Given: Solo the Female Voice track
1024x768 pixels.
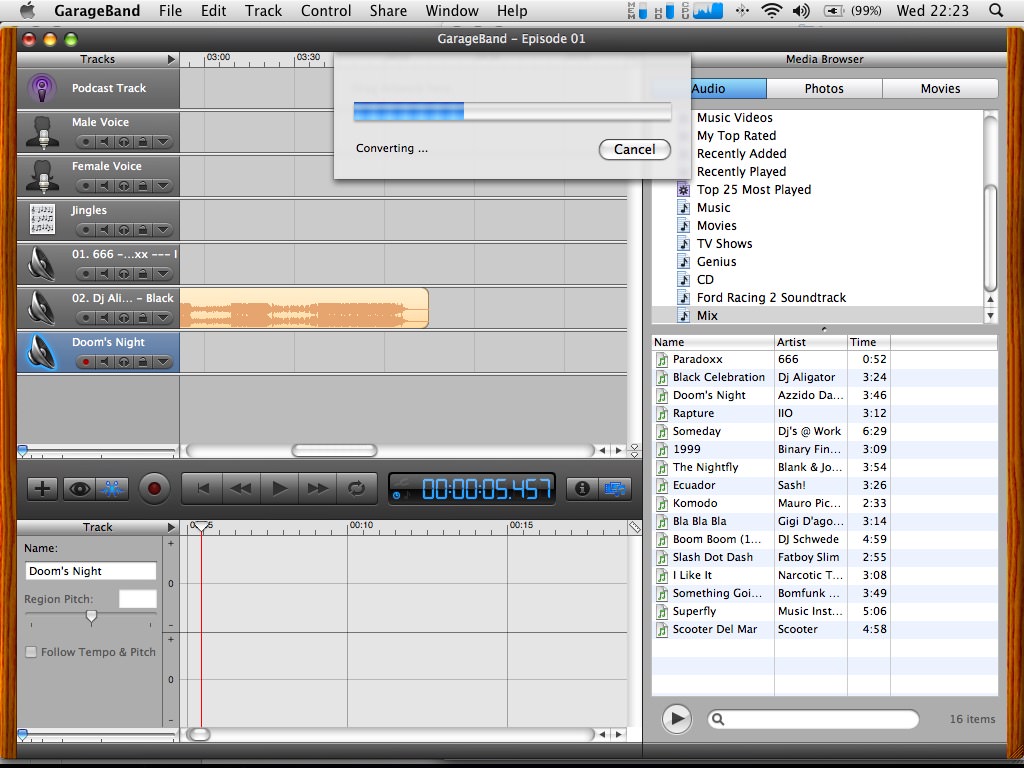Looking at the screenshot, I should click(124, 185).
